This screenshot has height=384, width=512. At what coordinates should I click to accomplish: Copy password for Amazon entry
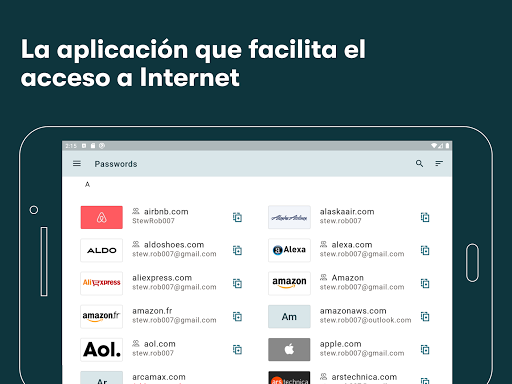pyautogui.click(x=425, y=283)
